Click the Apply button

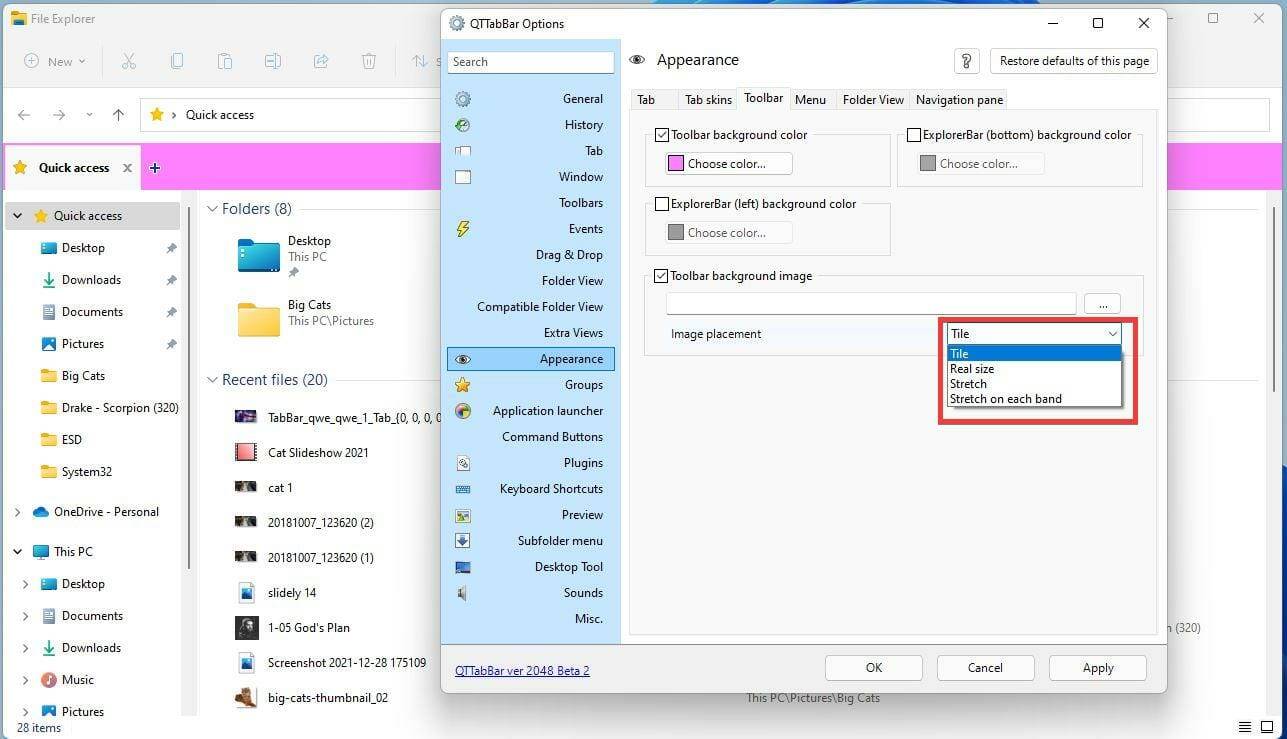[x=1097, y=667]
